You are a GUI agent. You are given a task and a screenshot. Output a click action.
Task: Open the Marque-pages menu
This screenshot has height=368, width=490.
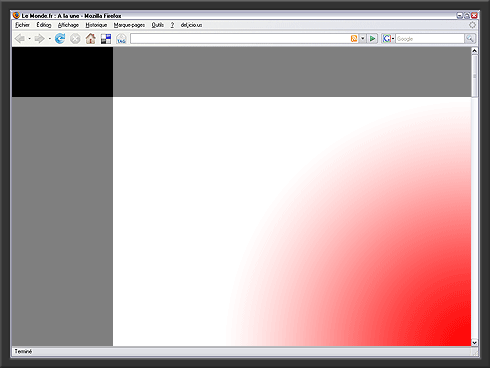tap(129, 25)
